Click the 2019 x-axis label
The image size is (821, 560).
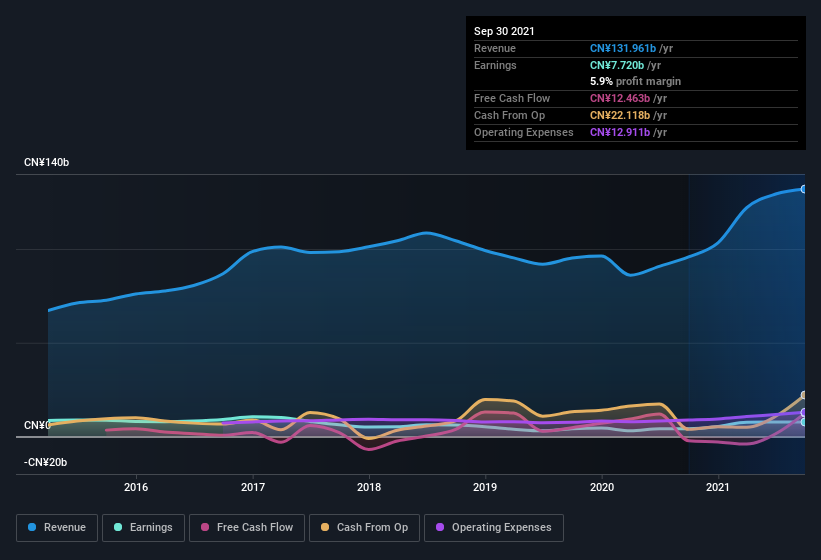click(x=485, y=487)
